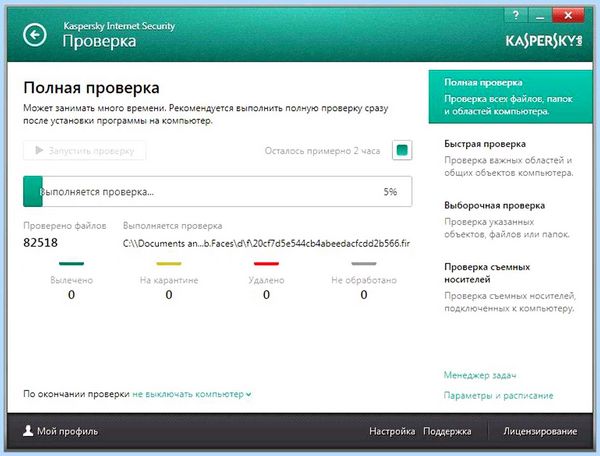The image size is (600, 456).
Task: Click the Вылечено label
Action: [72, 280]
